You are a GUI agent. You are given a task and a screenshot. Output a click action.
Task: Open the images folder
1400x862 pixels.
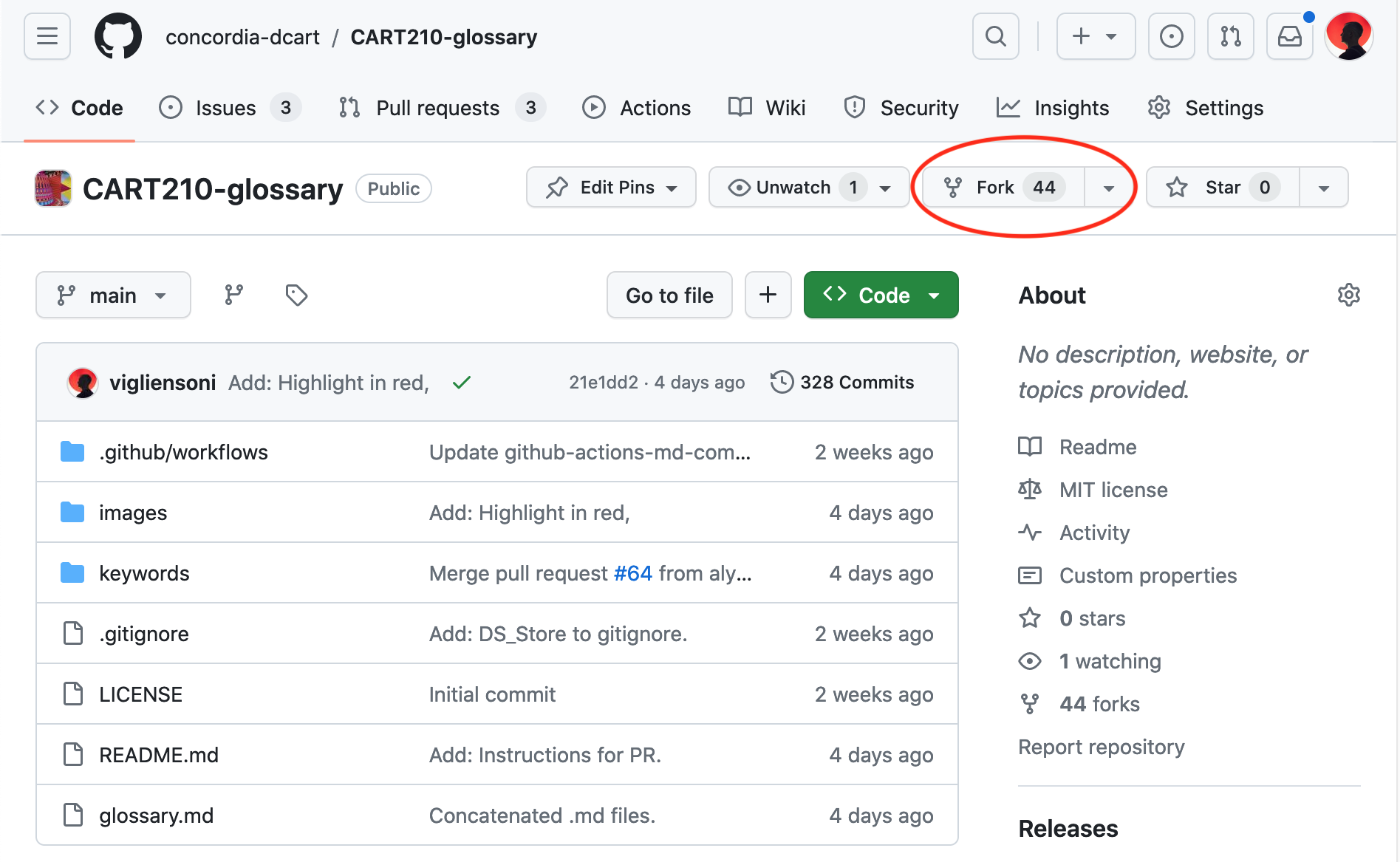133,513
